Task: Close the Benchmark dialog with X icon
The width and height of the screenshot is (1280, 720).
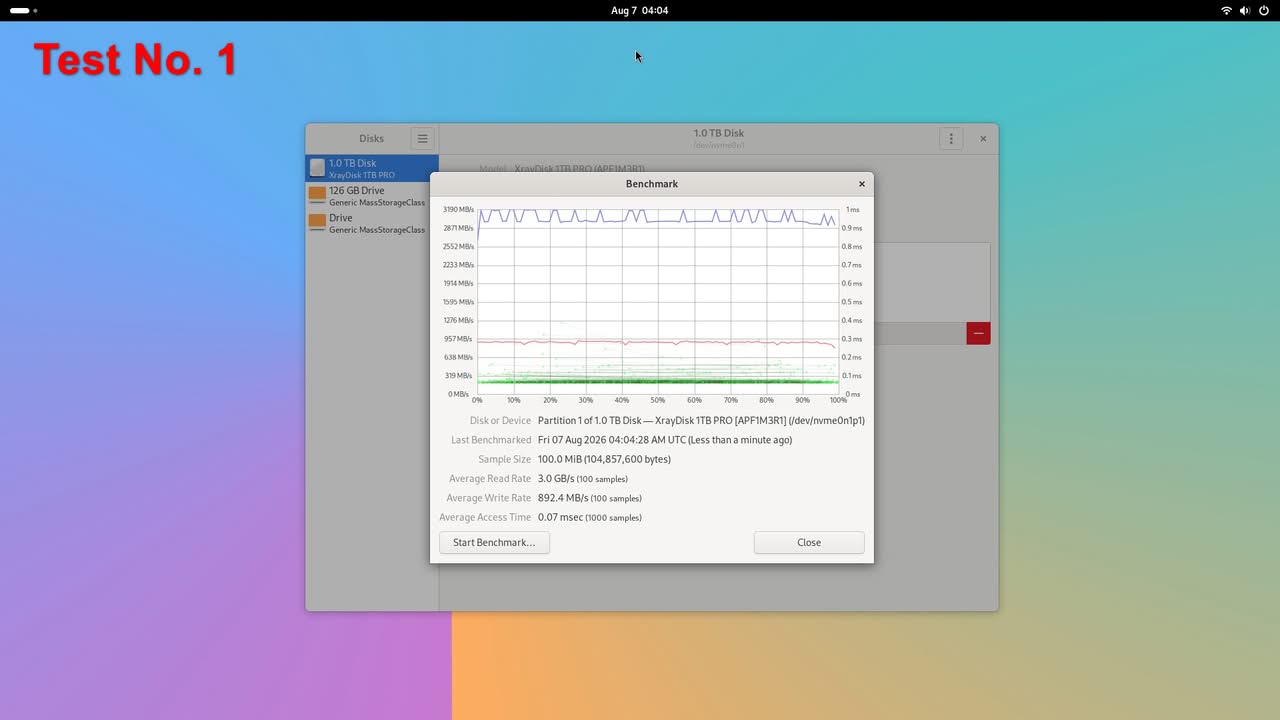Action: [x=862, y=184]
